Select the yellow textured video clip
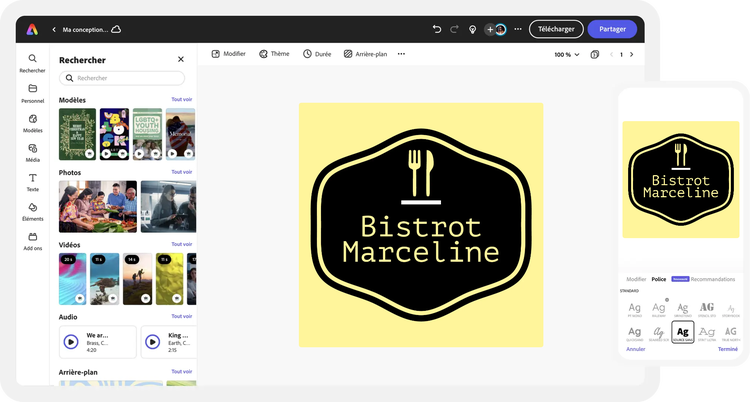 (x=170, y=279)
